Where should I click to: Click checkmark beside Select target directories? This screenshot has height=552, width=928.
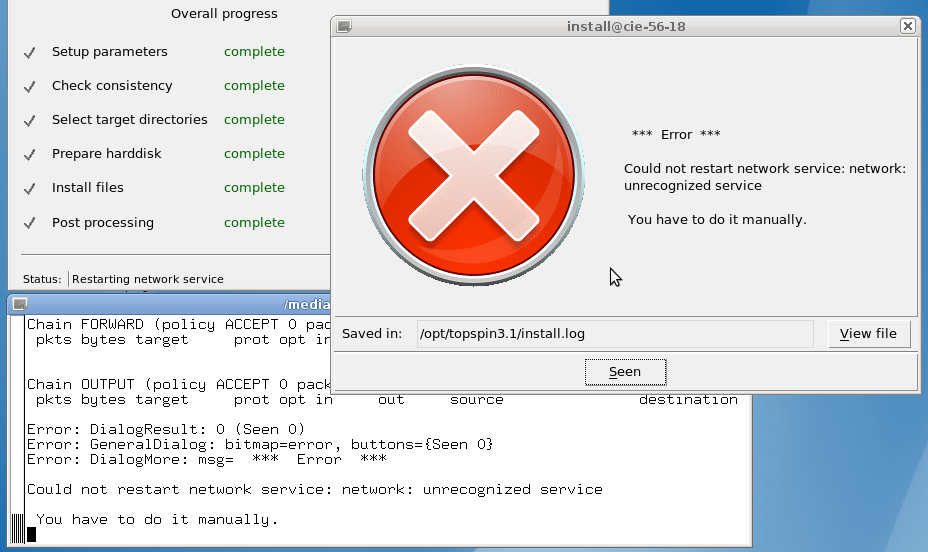click(x=30, y=120)
